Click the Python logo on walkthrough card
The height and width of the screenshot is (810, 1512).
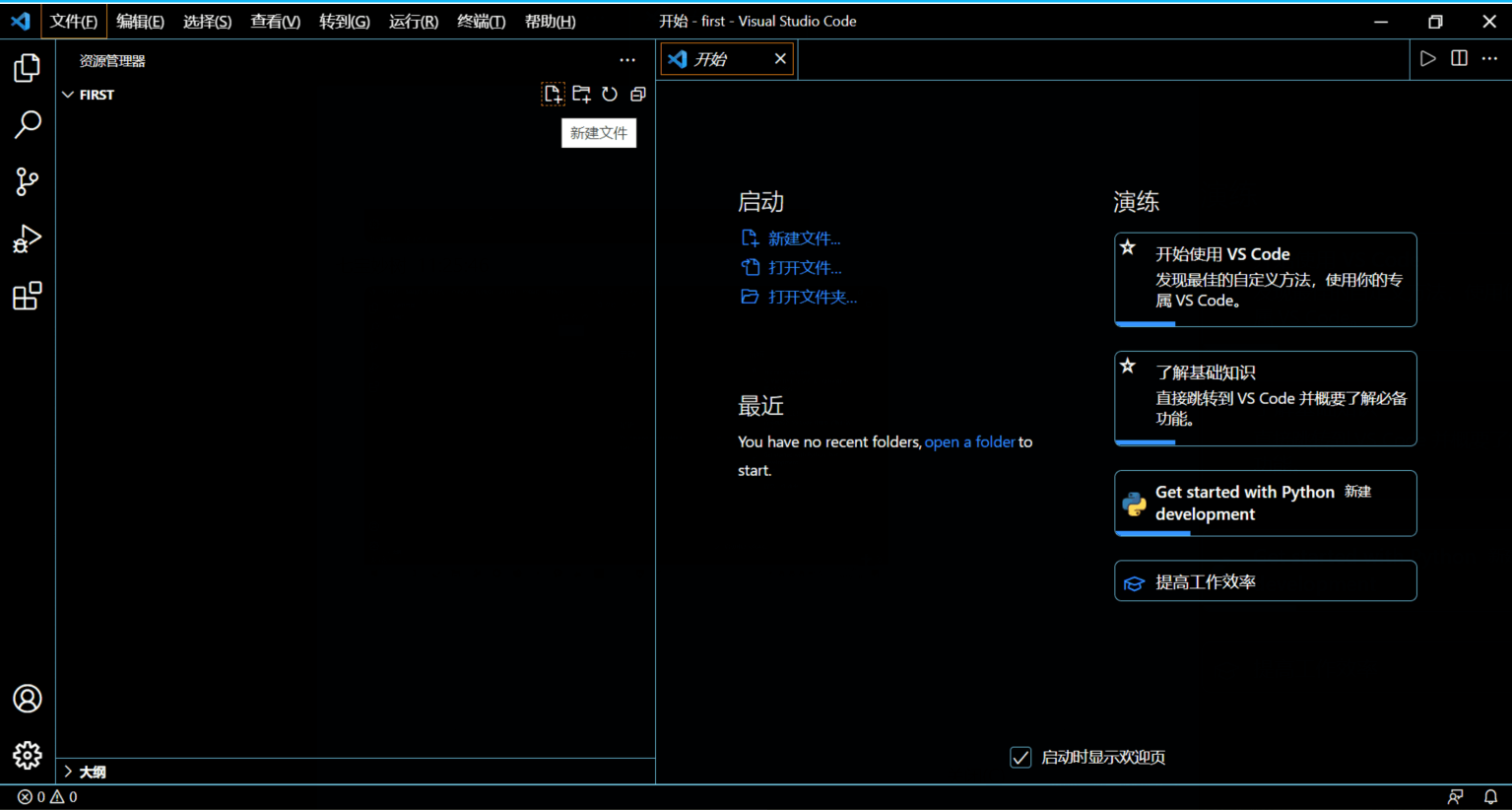tap(1135, 504)
